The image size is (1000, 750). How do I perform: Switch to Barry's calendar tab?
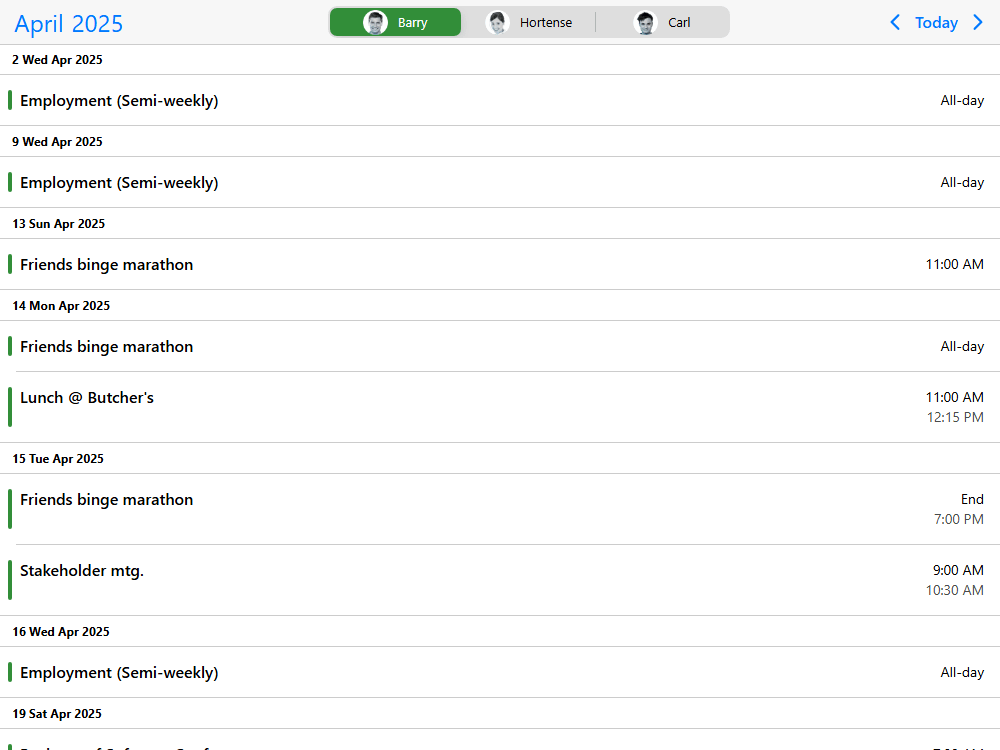pyautogui.click(x=395, y=22)
